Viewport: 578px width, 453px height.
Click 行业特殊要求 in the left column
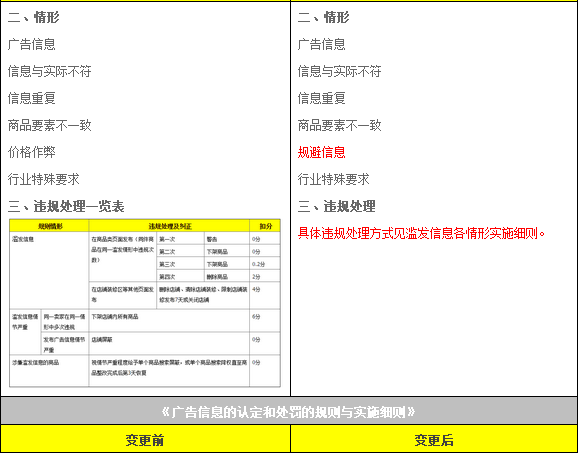[43, 179]
